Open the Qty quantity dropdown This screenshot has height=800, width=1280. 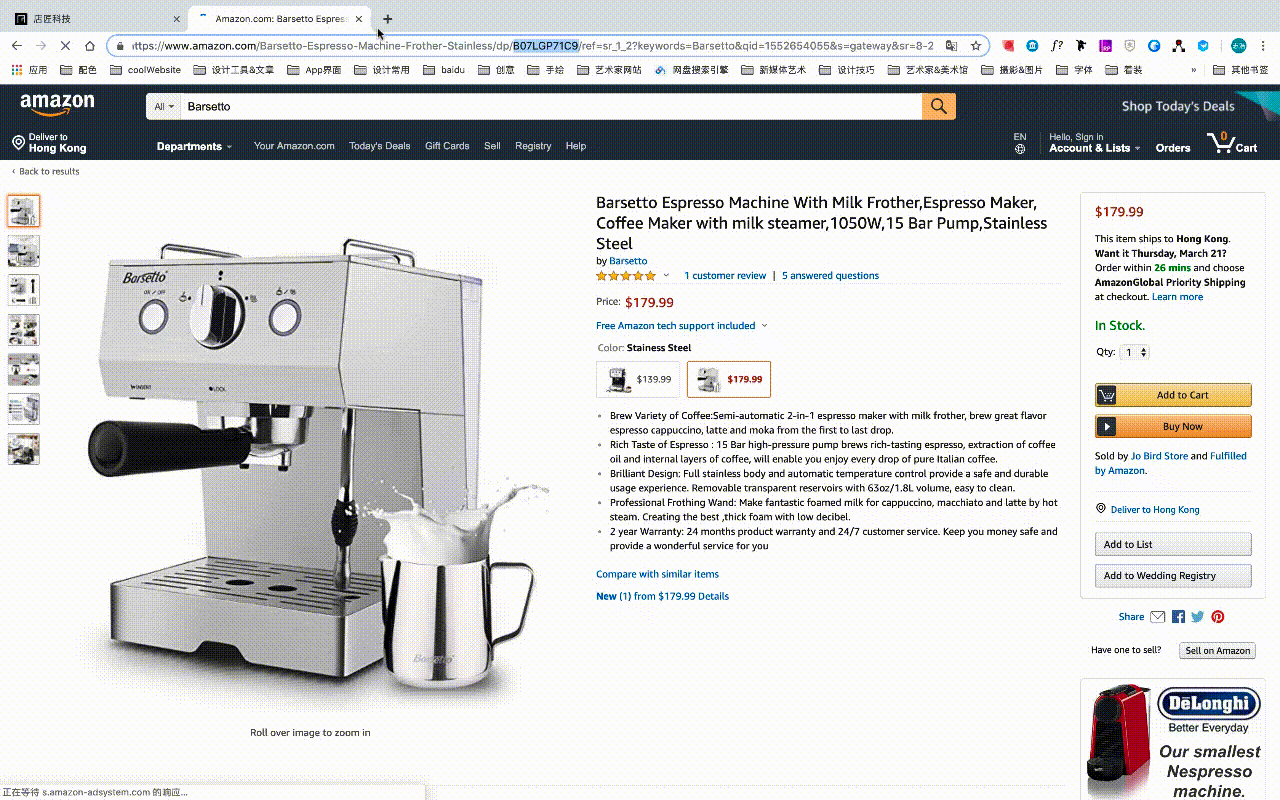point(1135,352)
